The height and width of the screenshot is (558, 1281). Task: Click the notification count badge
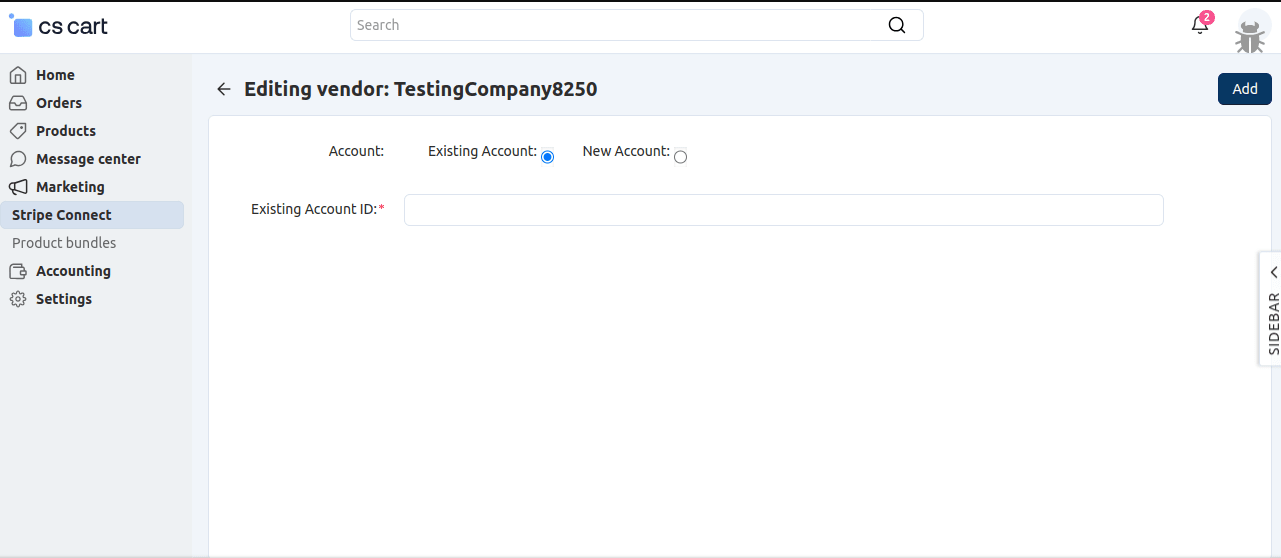click(x=1207, y=17)
